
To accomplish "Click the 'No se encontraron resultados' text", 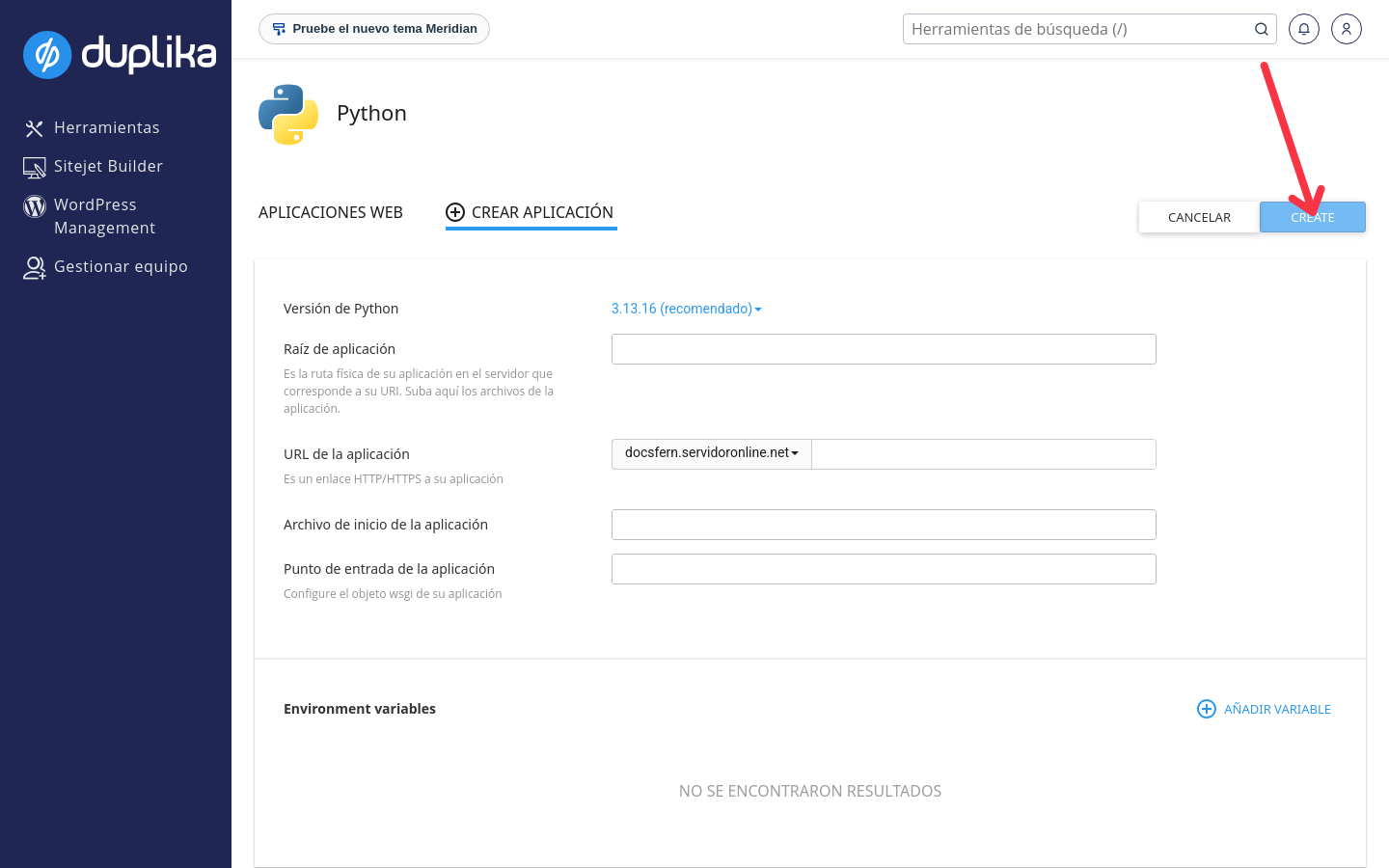I will [810, 791].
